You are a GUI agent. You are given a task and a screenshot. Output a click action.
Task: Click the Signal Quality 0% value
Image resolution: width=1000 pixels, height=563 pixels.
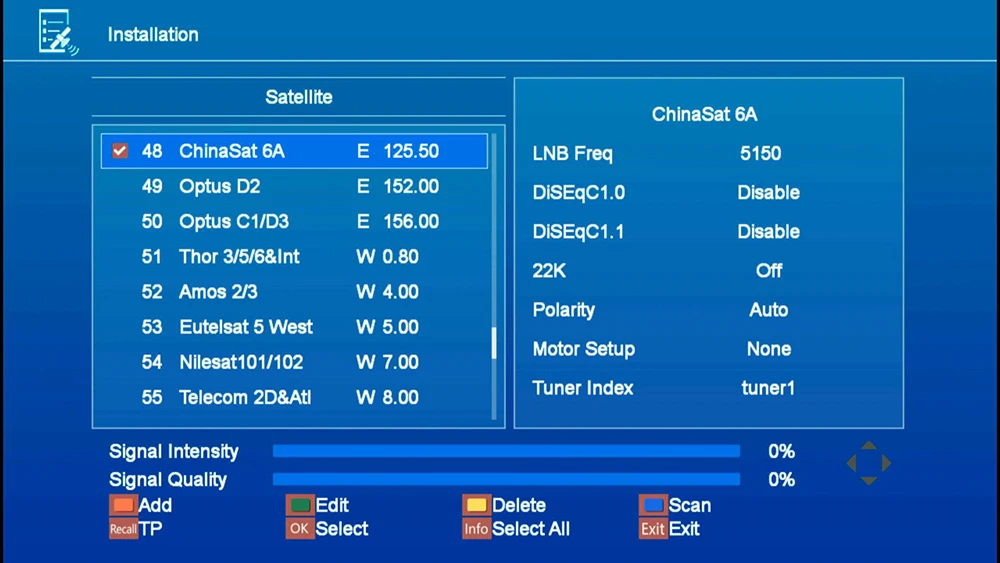(x=781, y=479)
